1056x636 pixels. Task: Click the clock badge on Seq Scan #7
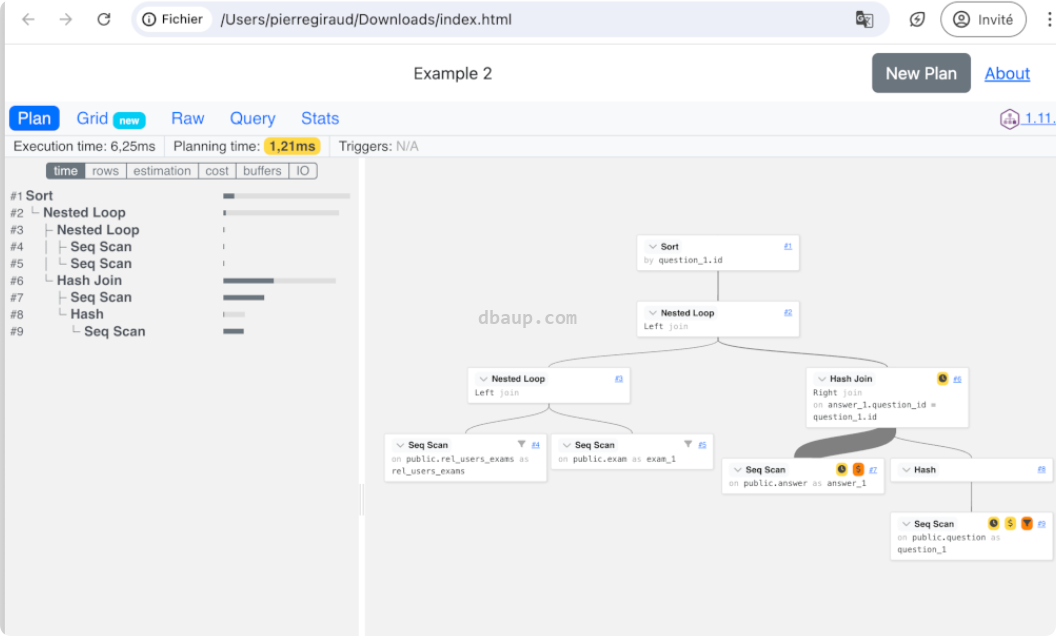click(x=841, y=470)
